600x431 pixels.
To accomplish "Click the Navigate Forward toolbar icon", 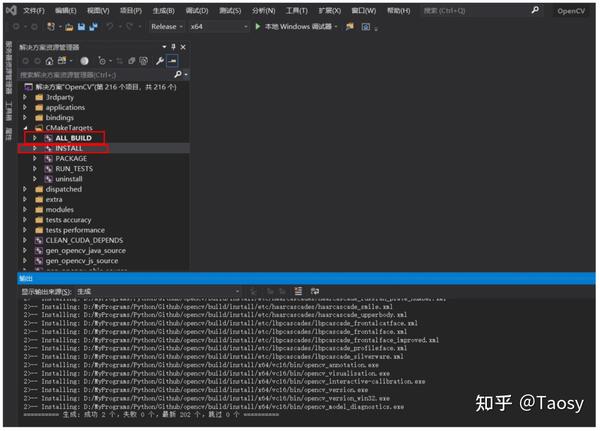I will pos(34,27).
